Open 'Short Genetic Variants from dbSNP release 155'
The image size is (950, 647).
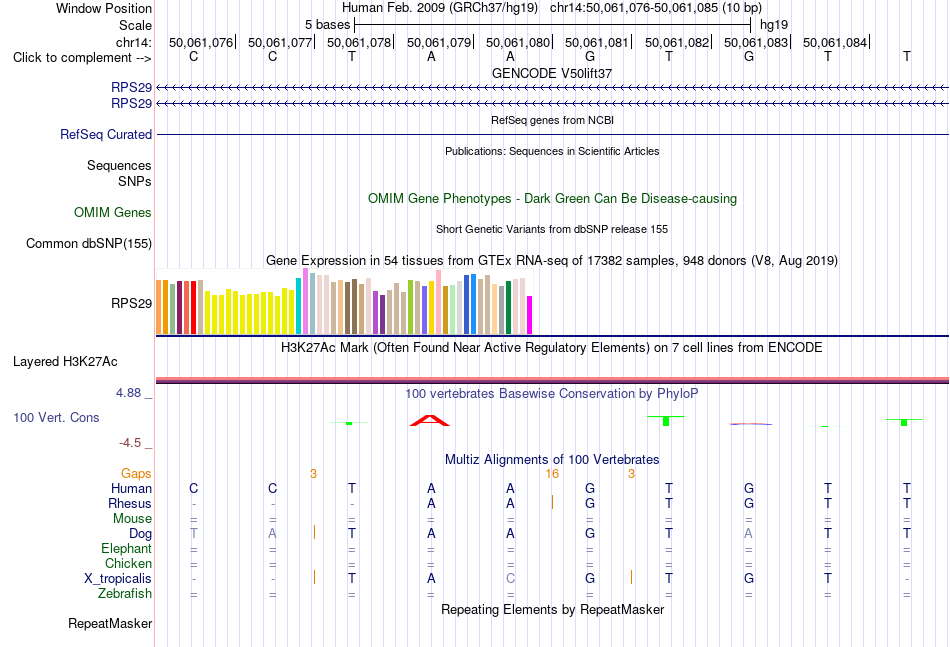(x=552, y=229)
